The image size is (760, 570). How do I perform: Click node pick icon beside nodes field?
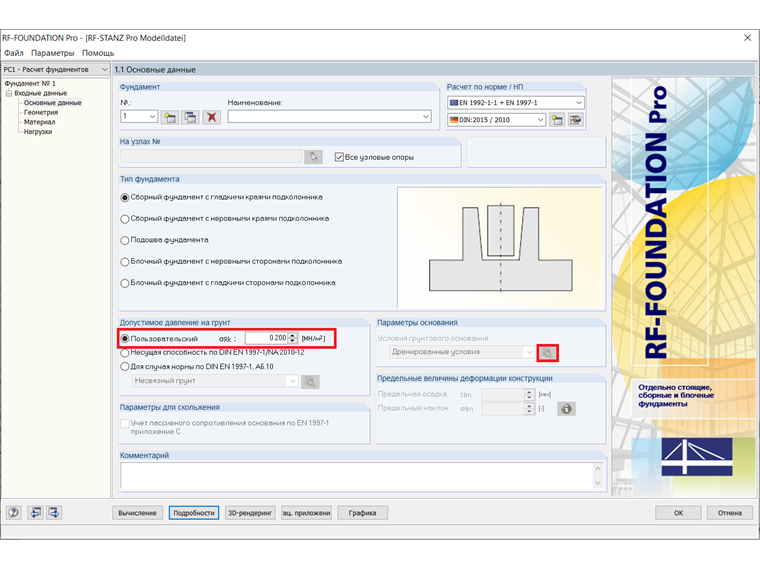coord(314,157)
